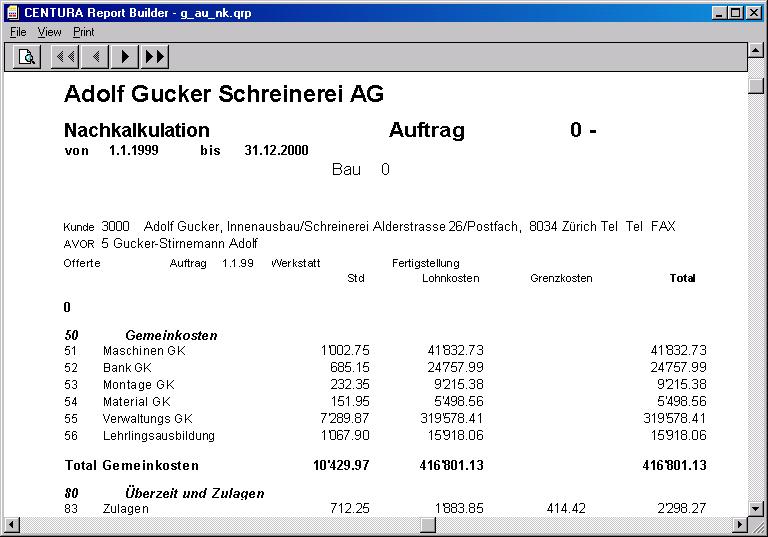The height and width of the screenshot is (537, 768).
Task: Click the 'Nachkalkulation' heading
Action: (137, 130)
